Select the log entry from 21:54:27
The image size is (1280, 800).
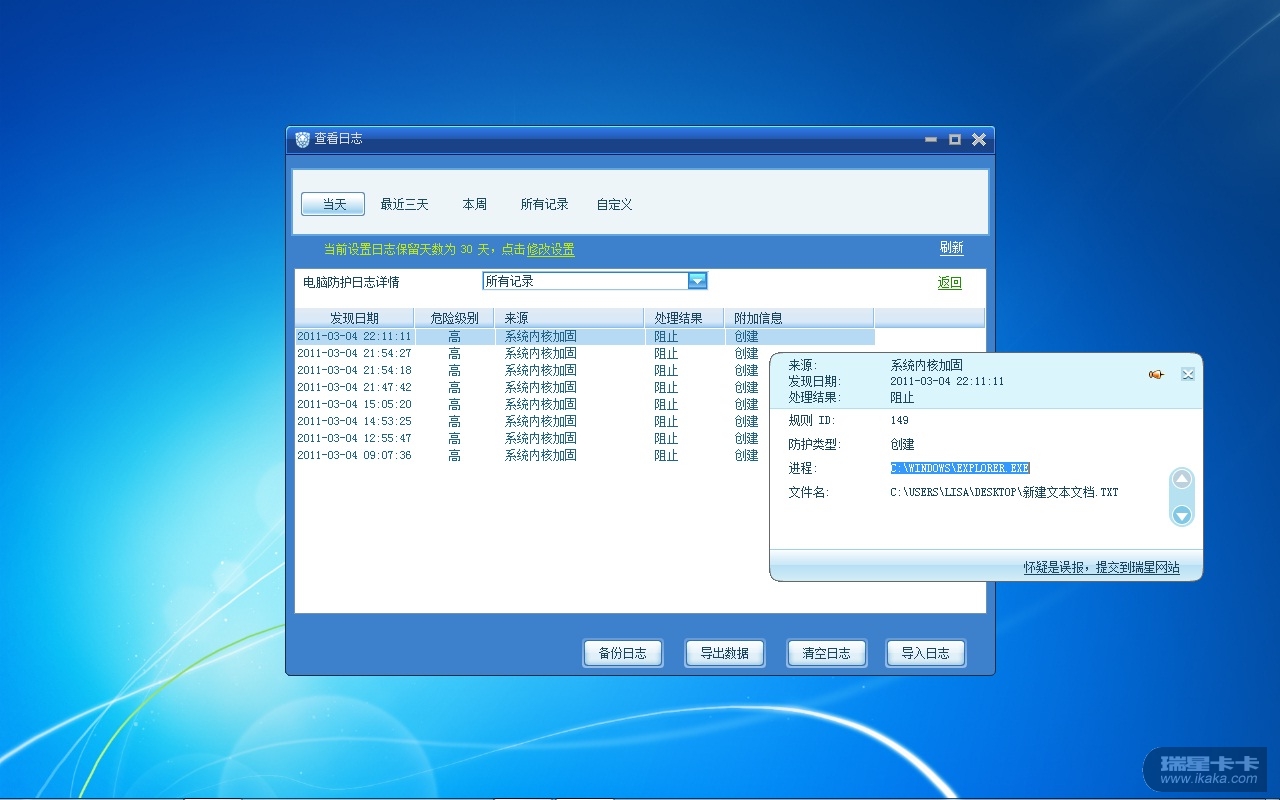(x=354, y=353)
